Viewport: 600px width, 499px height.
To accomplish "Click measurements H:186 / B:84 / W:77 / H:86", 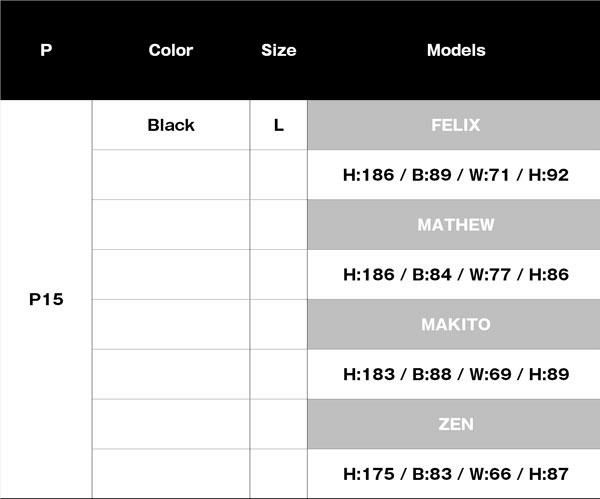I will click(x=455, y=274).
